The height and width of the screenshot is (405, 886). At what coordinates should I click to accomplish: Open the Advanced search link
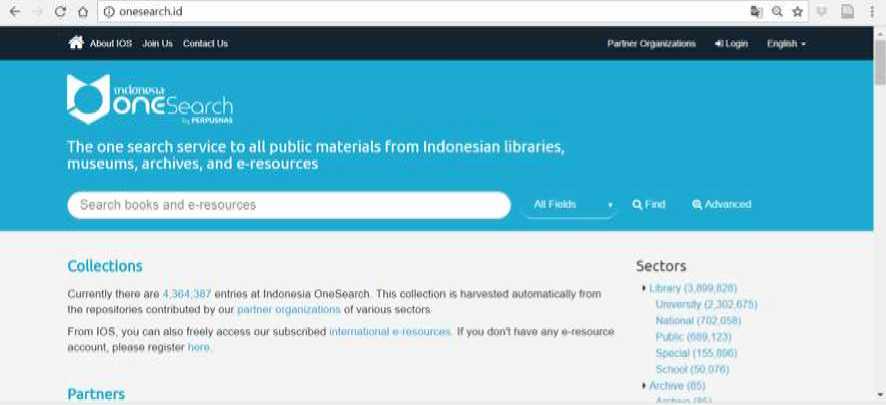coord(721,205)
